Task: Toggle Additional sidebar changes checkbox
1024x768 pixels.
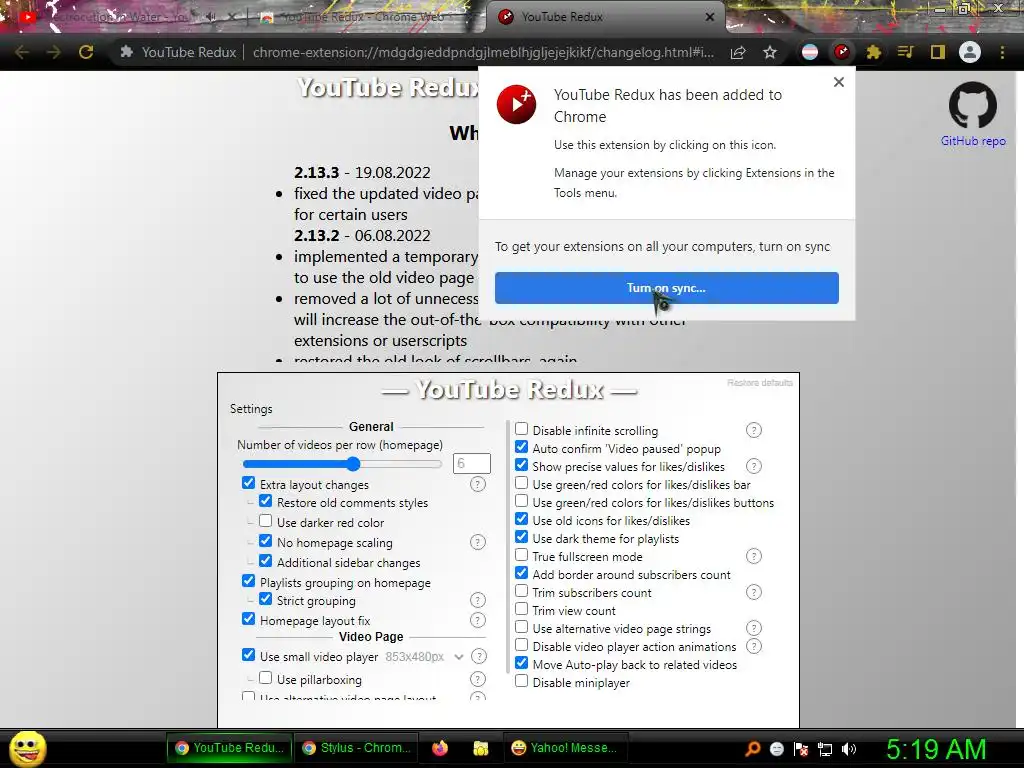Action: tap(265, 561)
